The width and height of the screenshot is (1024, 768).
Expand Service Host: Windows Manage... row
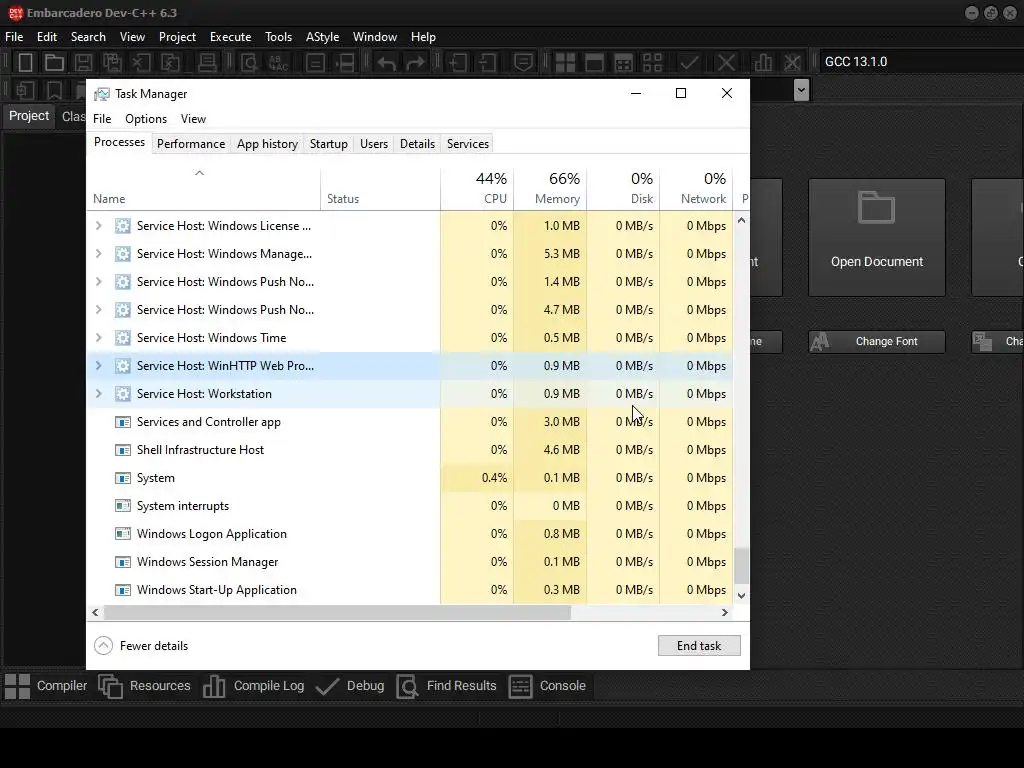click(99, 253)
